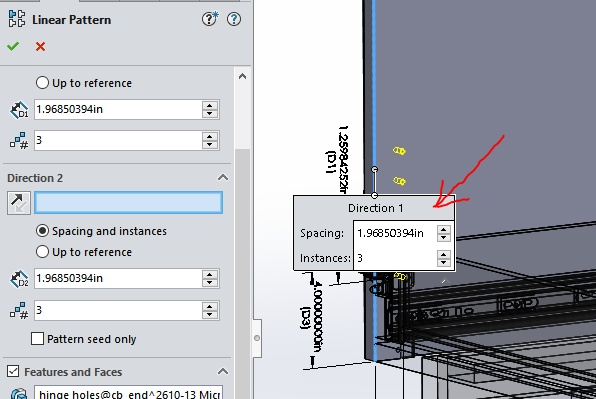Click the panel scrollbar up arrow
Viewport: 596px width, 399px height.
click(x=243, y=76)
